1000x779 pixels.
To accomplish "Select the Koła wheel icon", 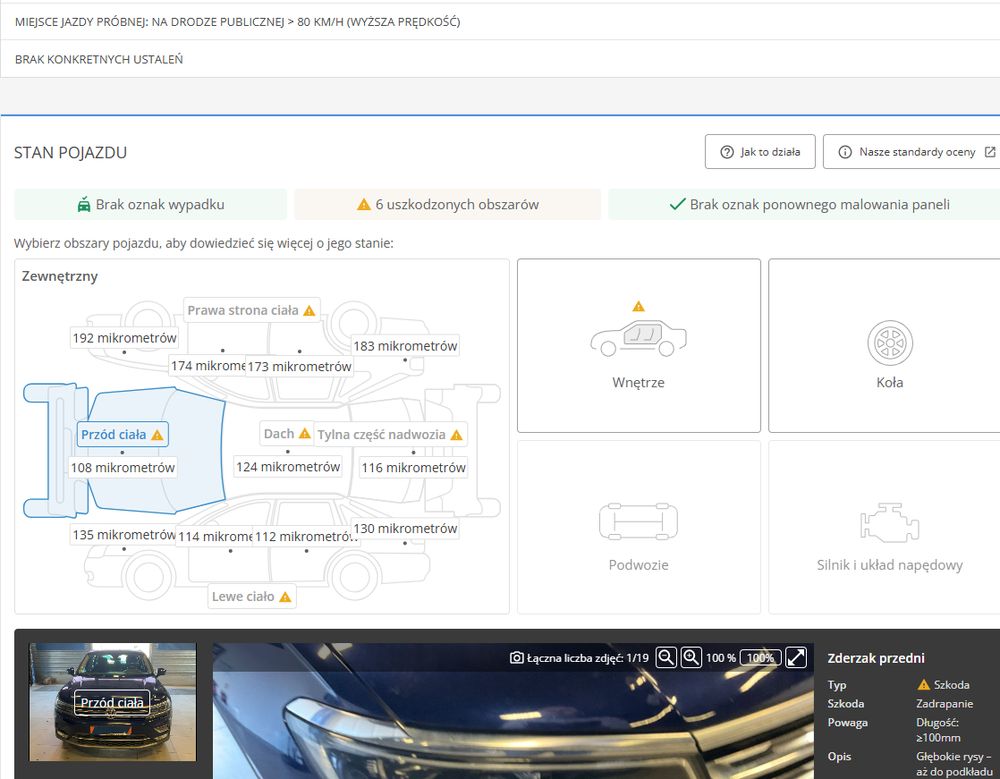I will pyautogui.click(x=890, y=343).
